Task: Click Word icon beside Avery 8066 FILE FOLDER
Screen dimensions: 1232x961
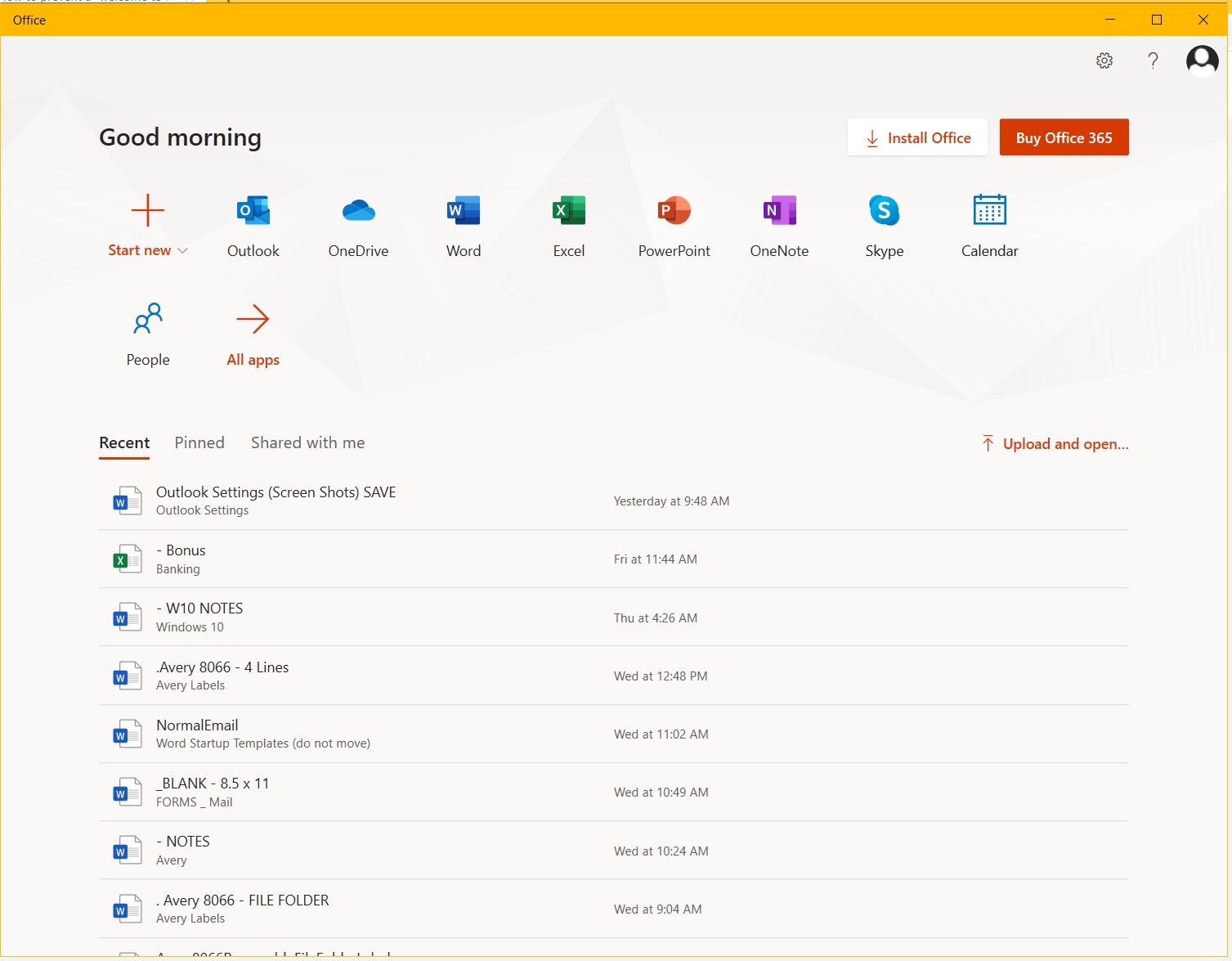Action: pos(127,909)
